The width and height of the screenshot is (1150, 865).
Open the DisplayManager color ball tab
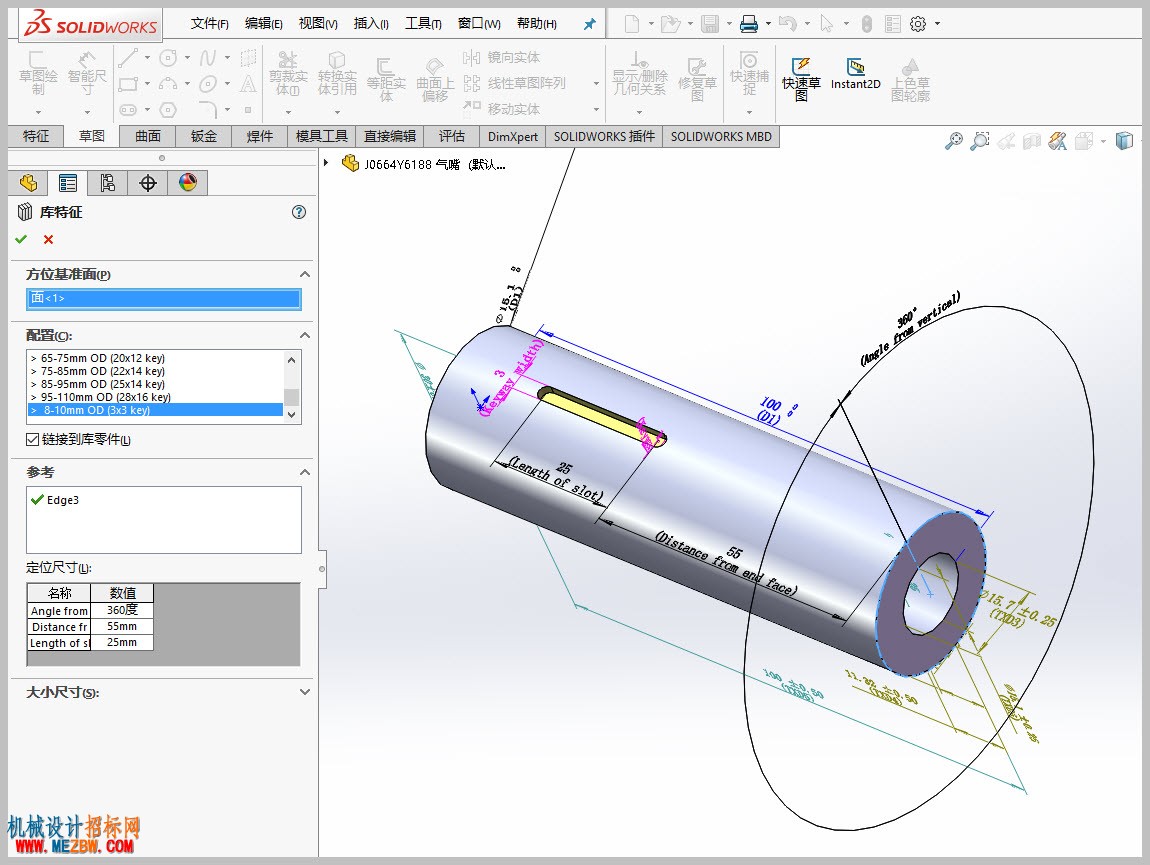[188, 183]
